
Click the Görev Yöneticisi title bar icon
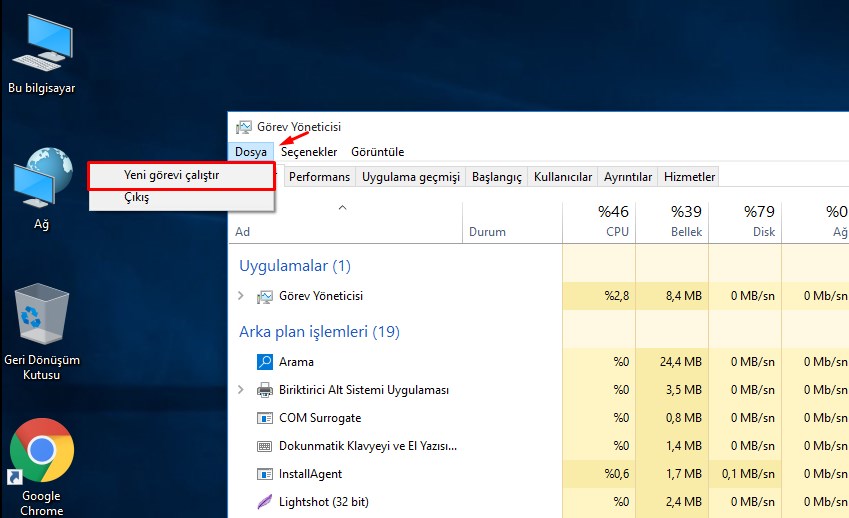(x=243, y=127)
